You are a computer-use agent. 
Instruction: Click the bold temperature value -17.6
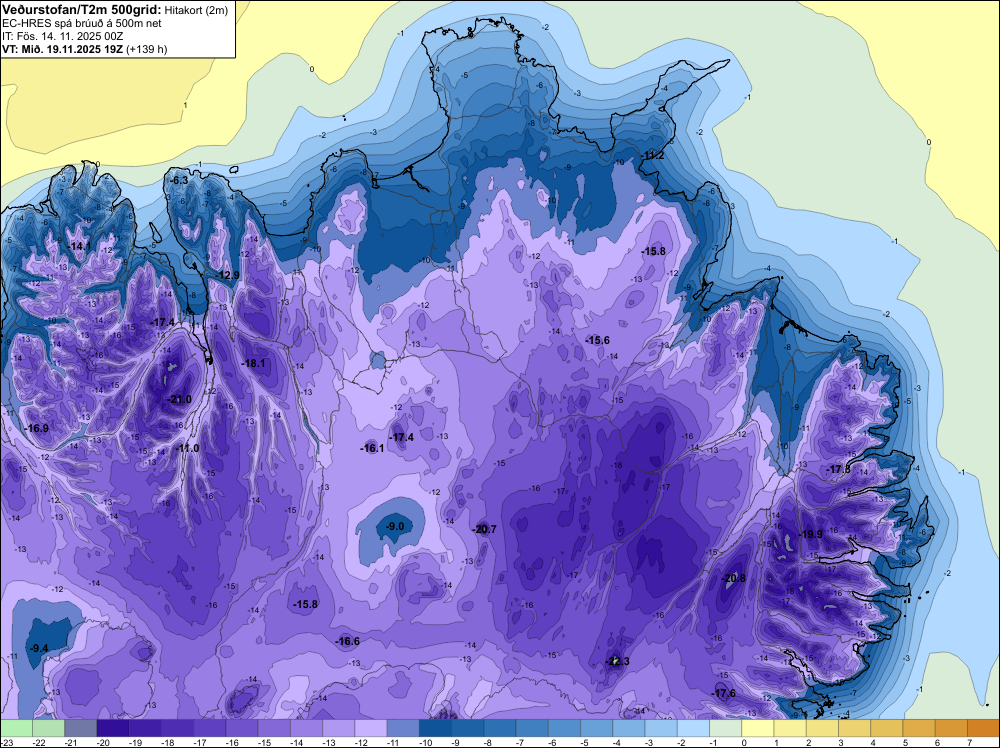tap(723, 693)
